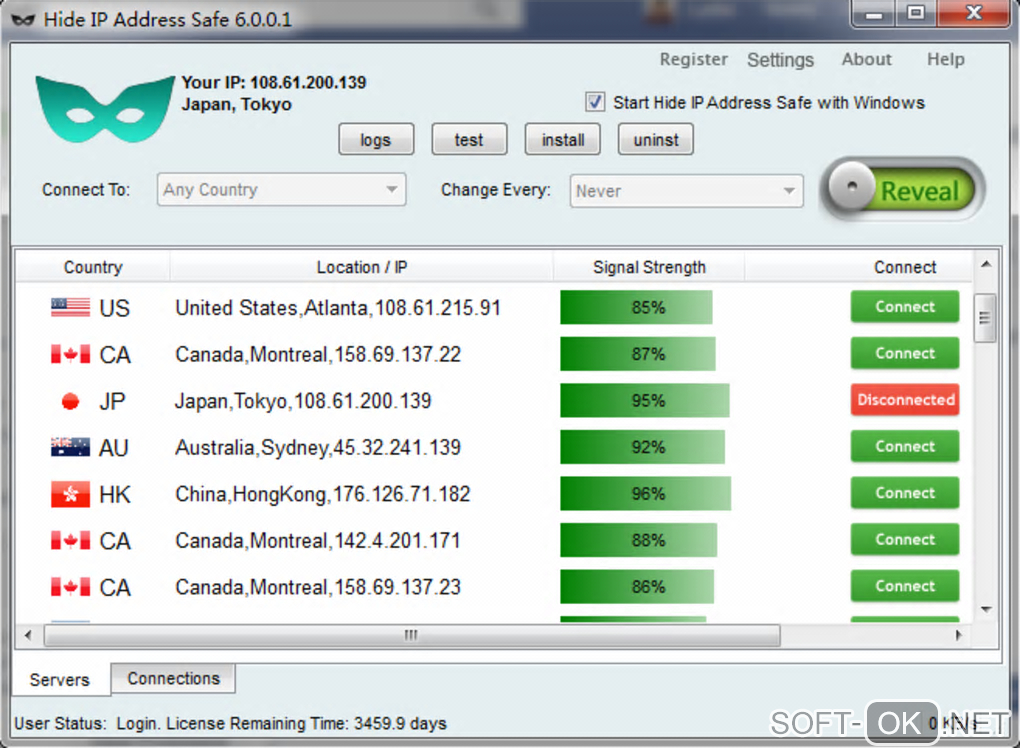Toggle Start Hide IP Address Safe with Windows
Viewport: 1020px width, 748px height.
click(x=595, y=102)
